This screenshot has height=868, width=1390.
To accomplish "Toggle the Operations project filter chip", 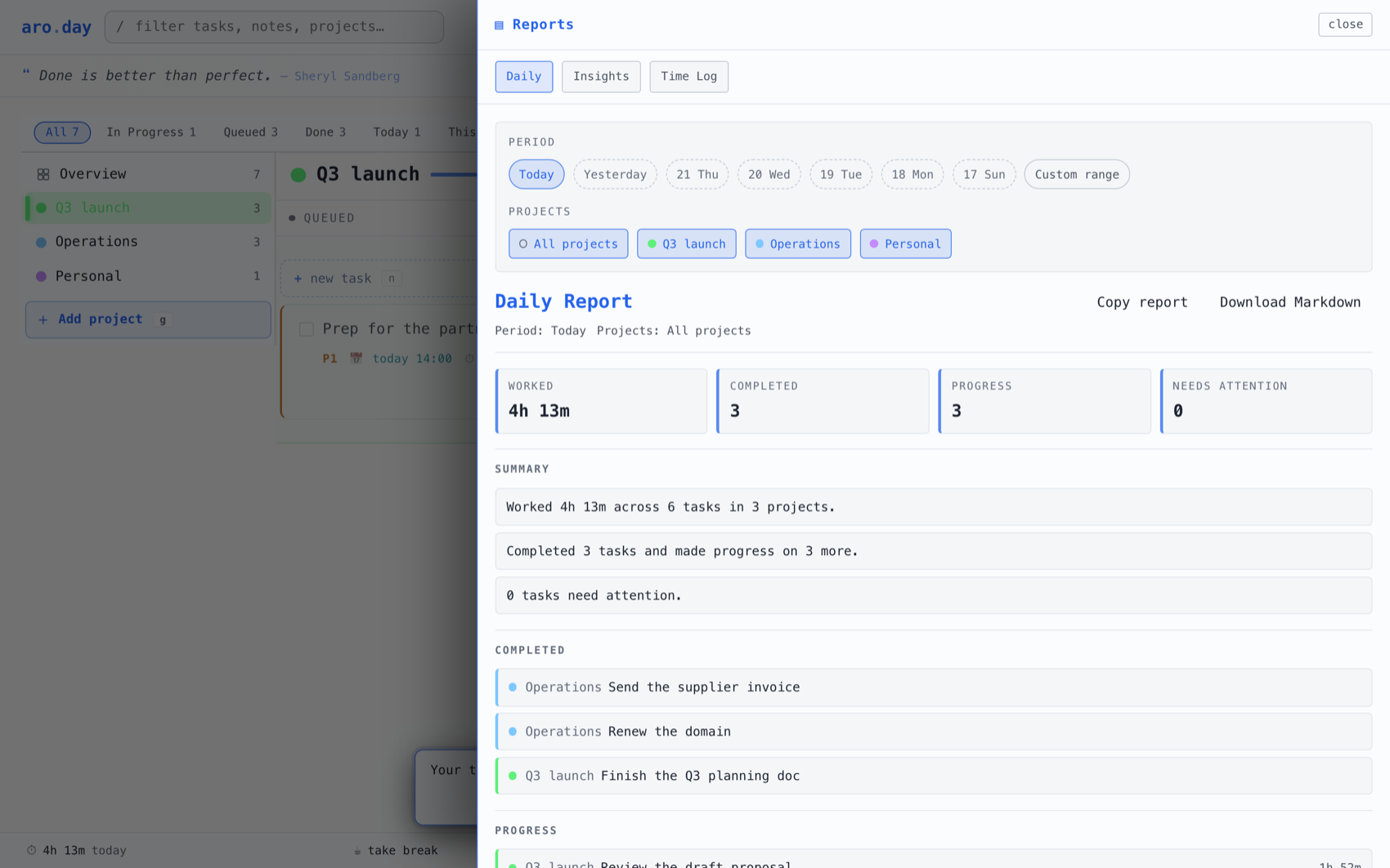I will click(x=798, y=244).
